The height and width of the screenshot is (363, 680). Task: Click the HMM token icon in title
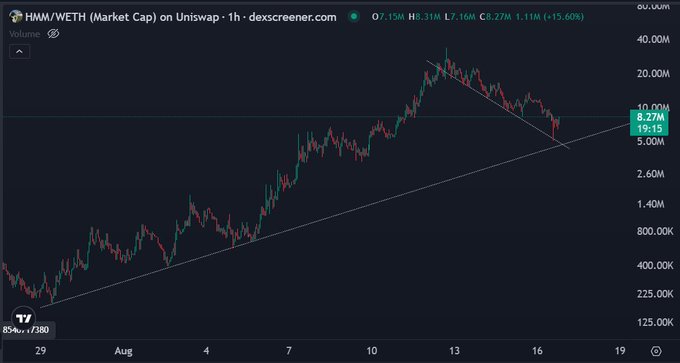[16, 17]
